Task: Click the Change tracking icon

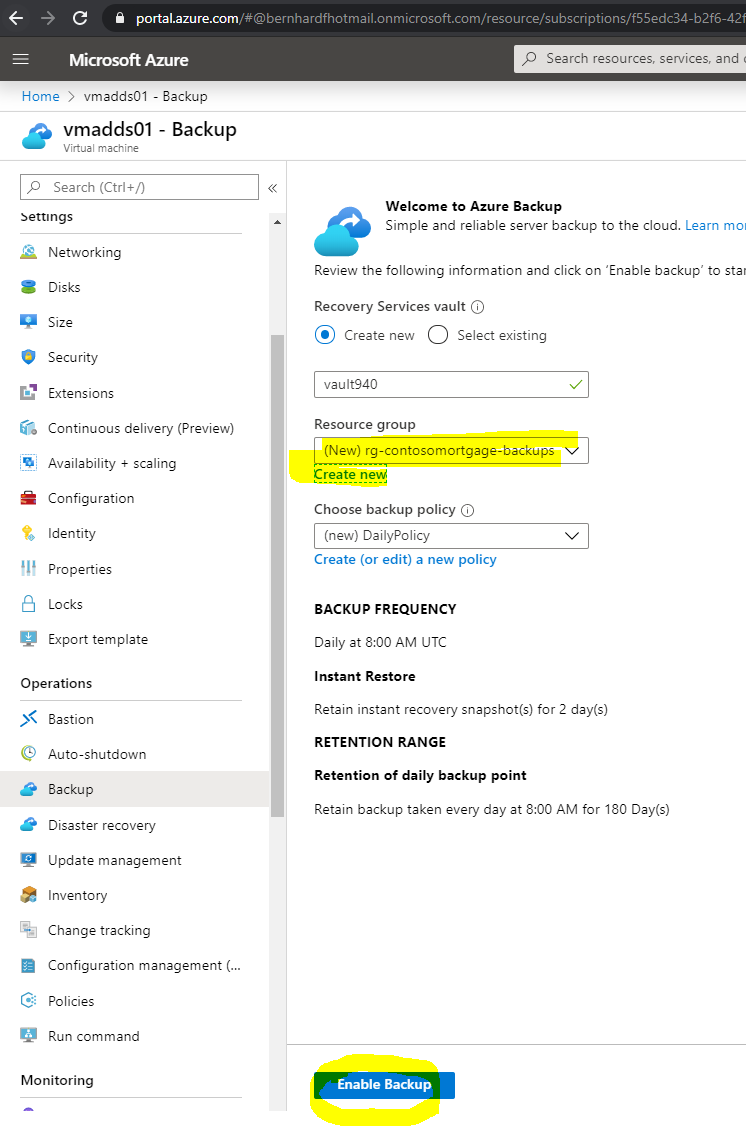Action: coord(29,930)
